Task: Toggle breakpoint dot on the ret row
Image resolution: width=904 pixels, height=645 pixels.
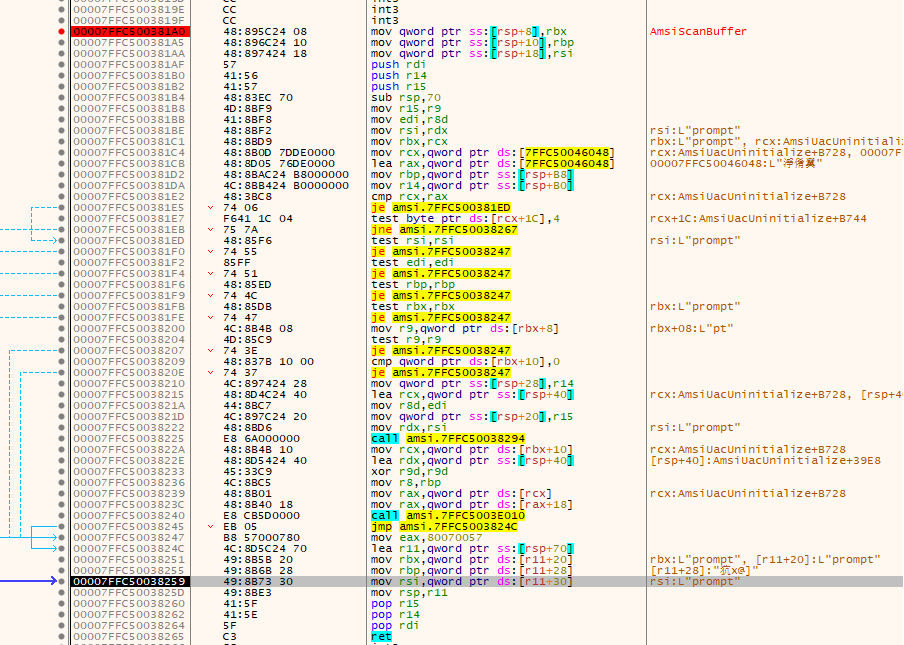Action: tap(62, 636)
